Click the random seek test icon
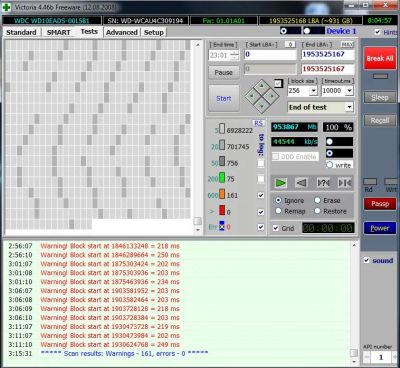The image size is (400, 368). [x=323, y=183]
